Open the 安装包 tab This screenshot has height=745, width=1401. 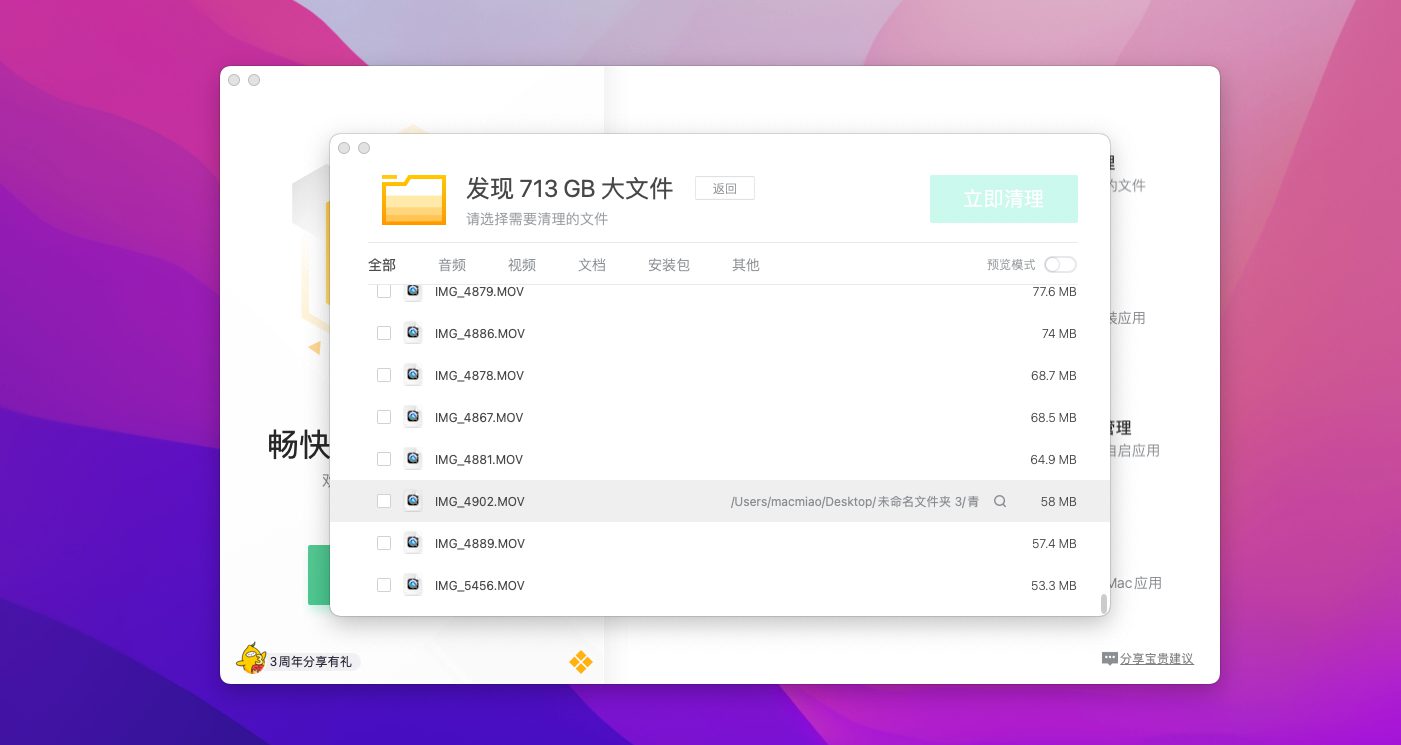click(669, 265)
